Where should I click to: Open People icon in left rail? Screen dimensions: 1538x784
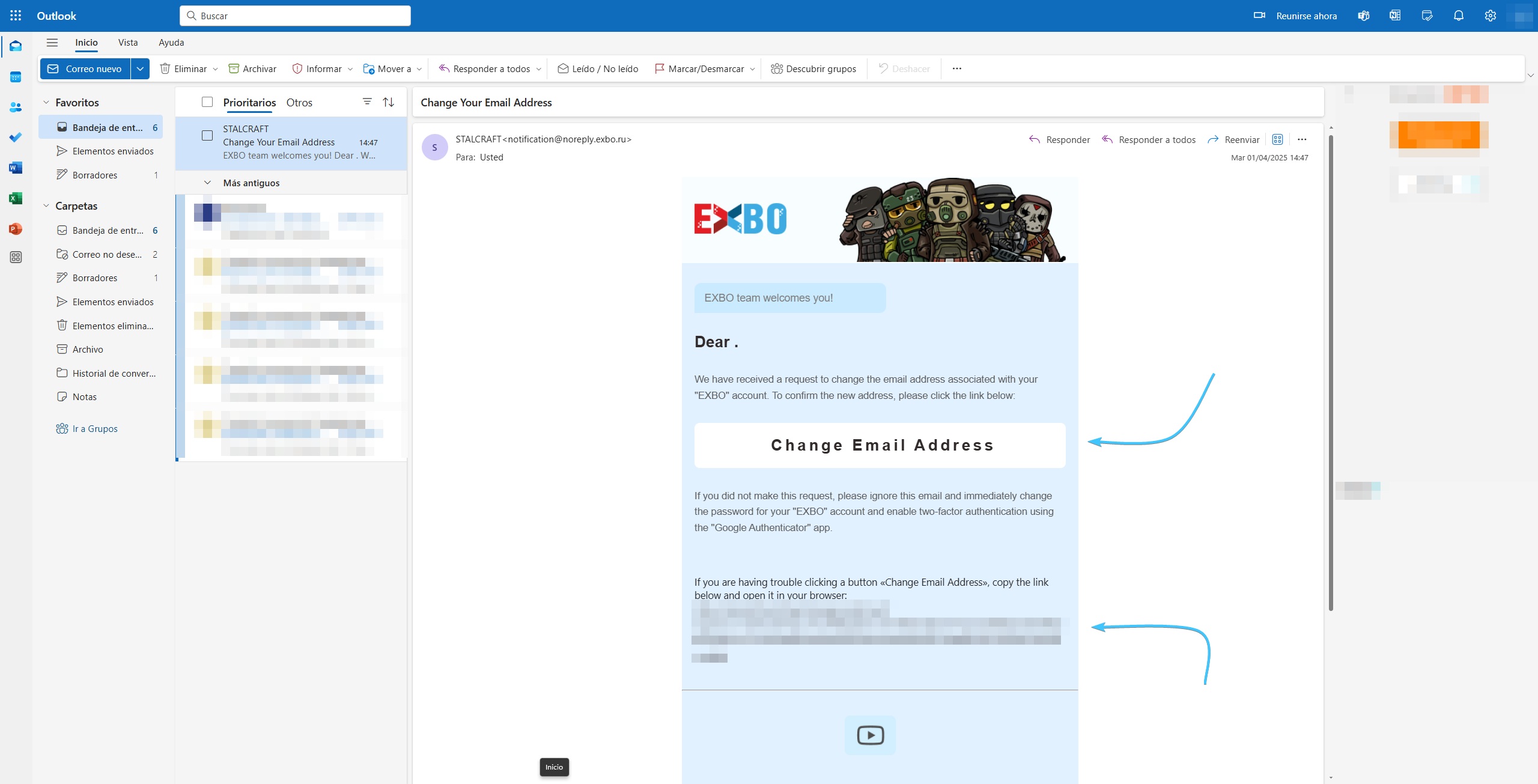[16, 107]
